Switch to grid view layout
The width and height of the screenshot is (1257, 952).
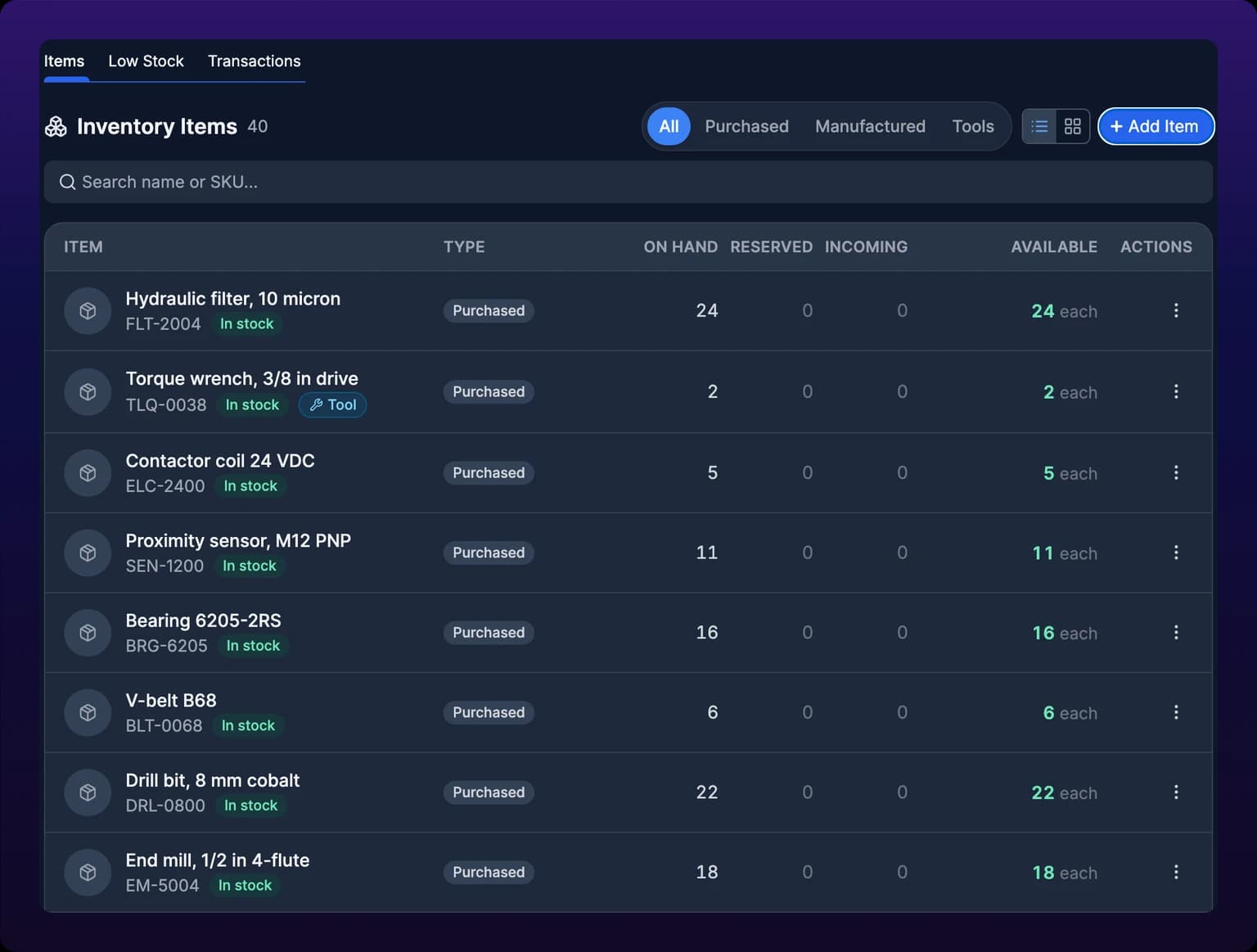pos(1073,126)
